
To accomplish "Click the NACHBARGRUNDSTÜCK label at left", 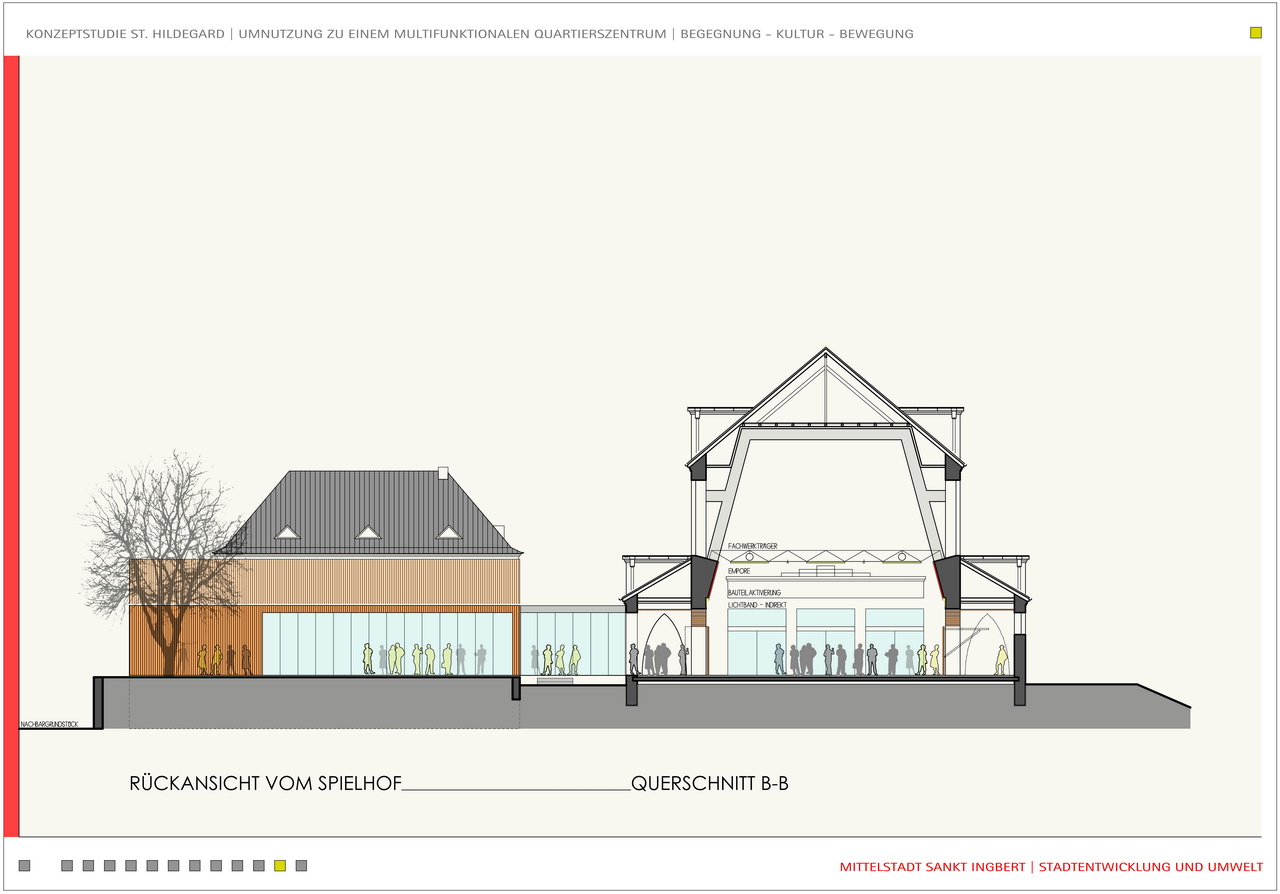I will point(49,723).
